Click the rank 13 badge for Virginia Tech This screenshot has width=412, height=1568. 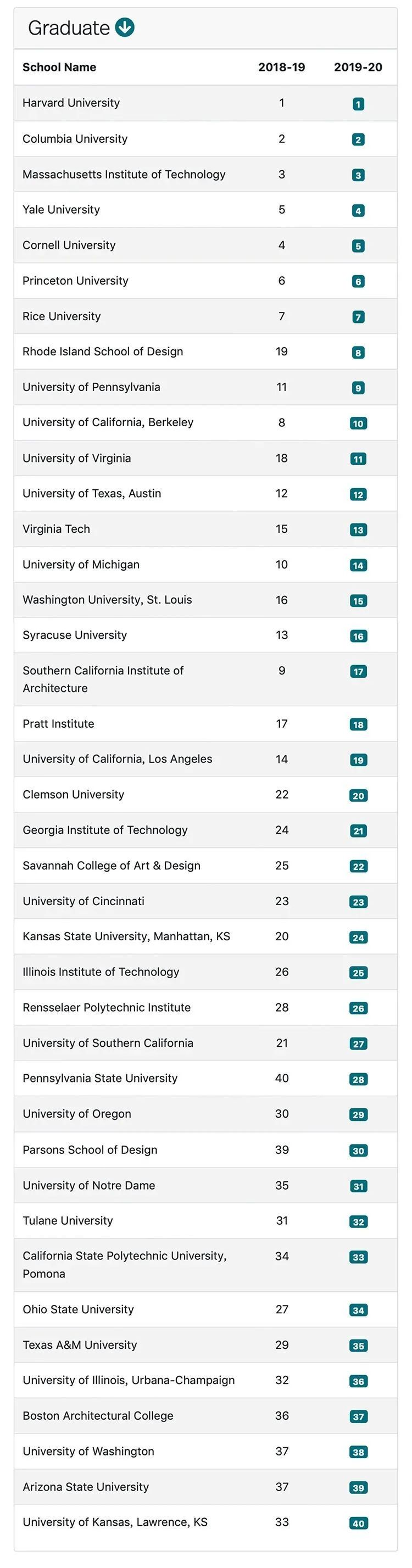(359, 529)
